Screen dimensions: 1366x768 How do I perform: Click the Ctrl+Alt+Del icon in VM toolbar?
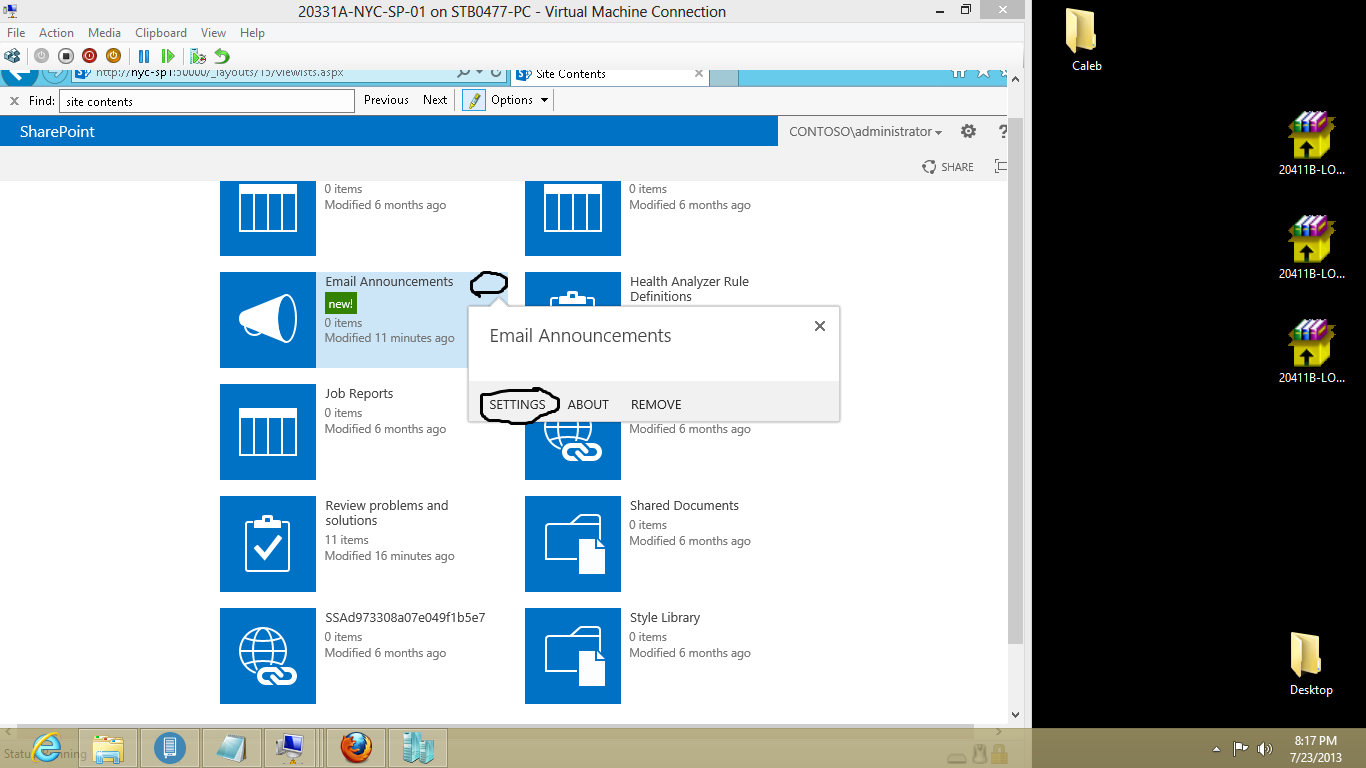point(13,56)
